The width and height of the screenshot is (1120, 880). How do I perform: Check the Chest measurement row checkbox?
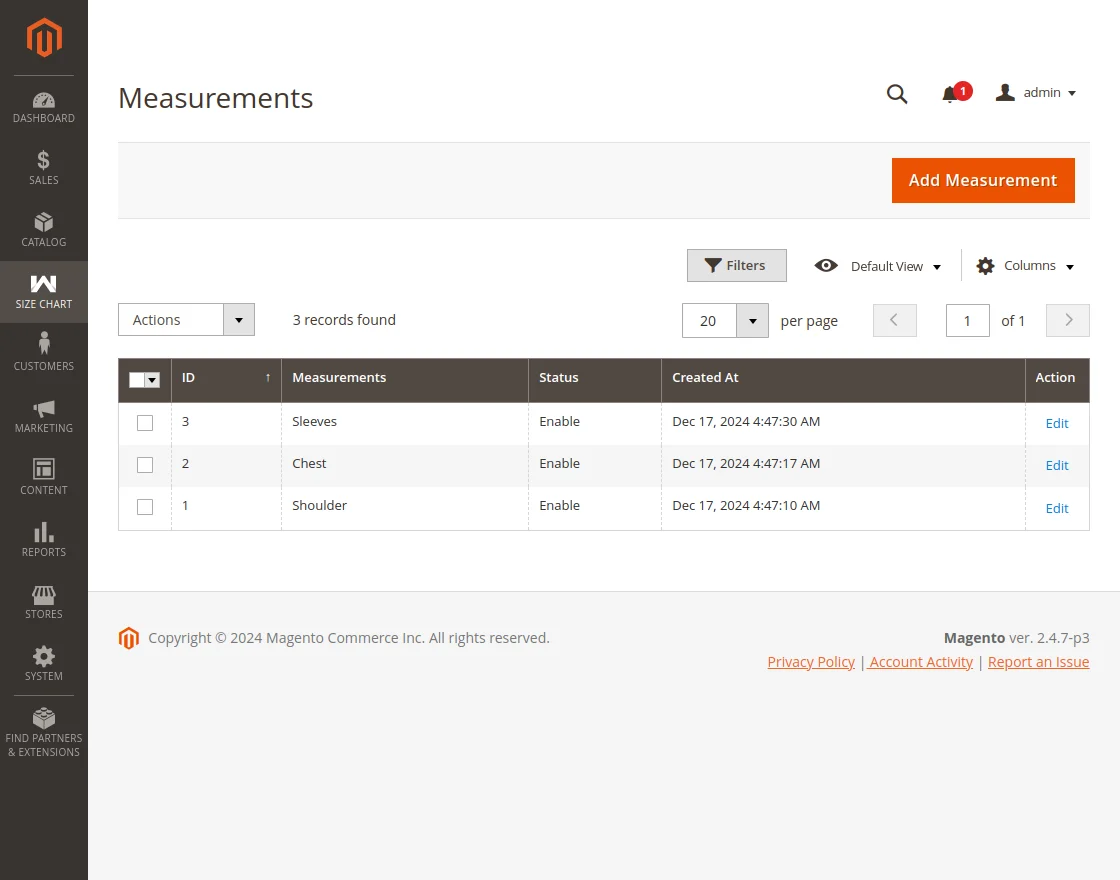point(144,464)
